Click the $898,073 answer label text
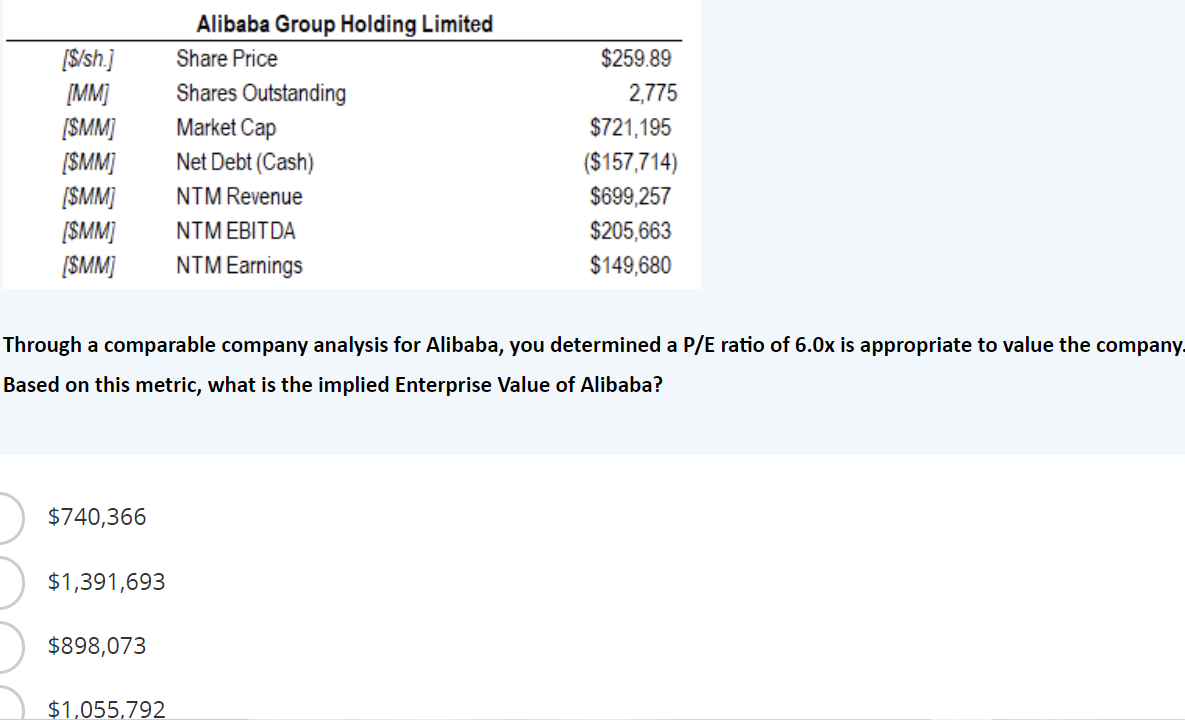Image resolution: width=1185 pixels, height=720 pixels. click(97, 646)
